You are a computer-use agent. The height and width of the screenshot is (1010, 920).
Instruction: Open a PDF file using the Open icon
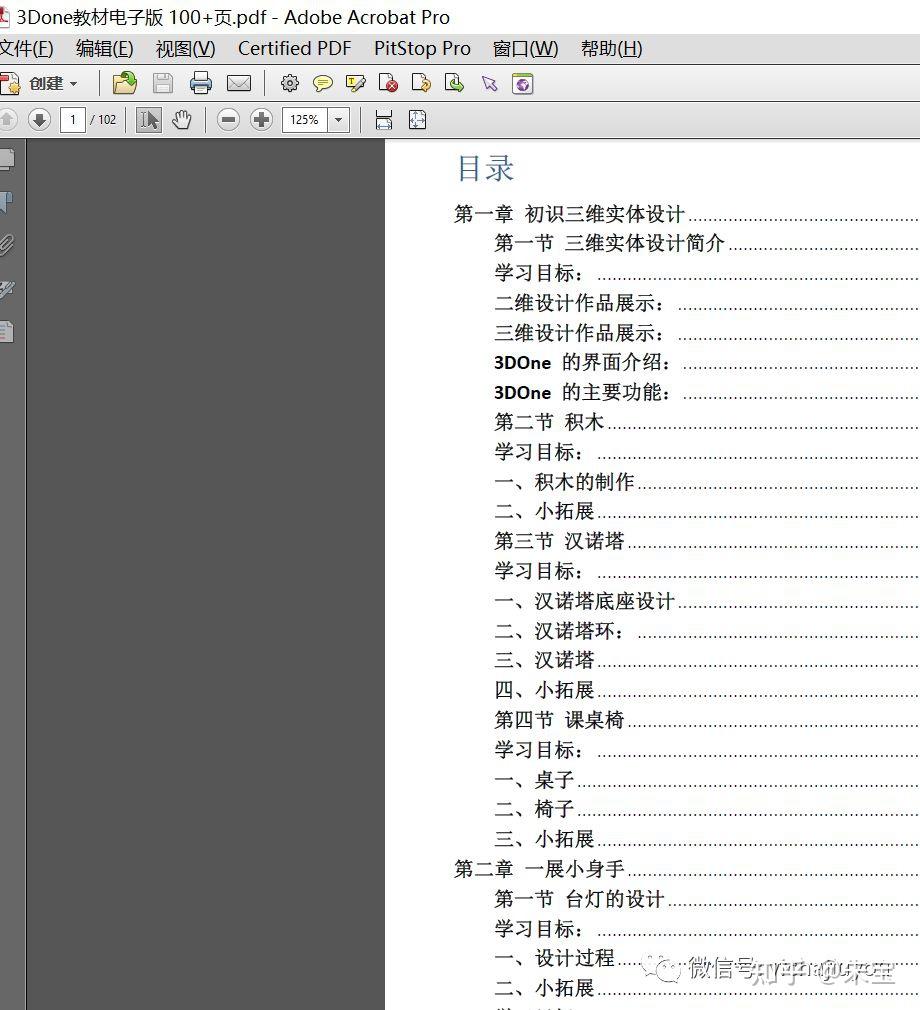tap(124, 83)
